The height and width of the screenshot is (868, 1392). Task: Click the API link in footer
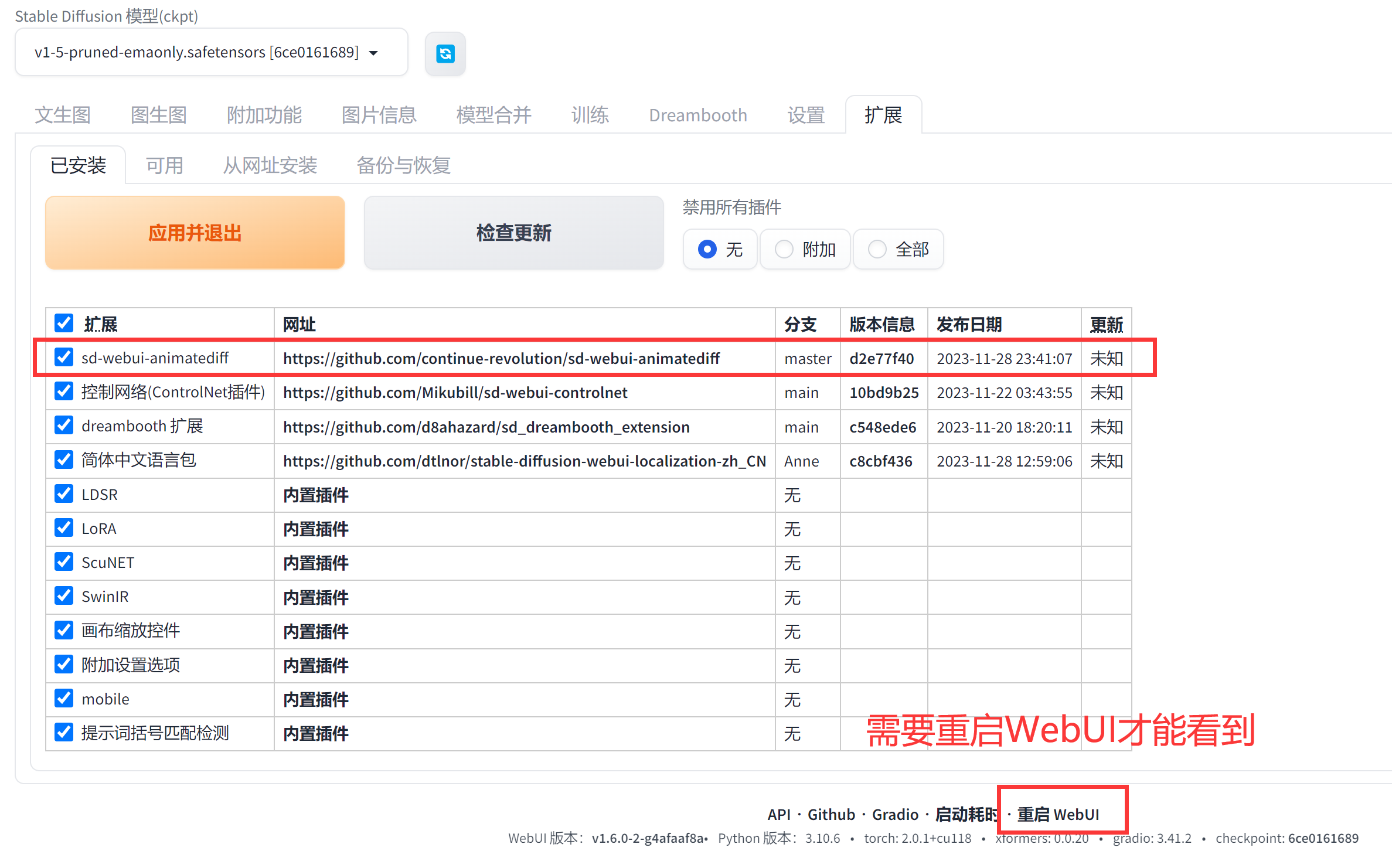click(x=779, y=814)
